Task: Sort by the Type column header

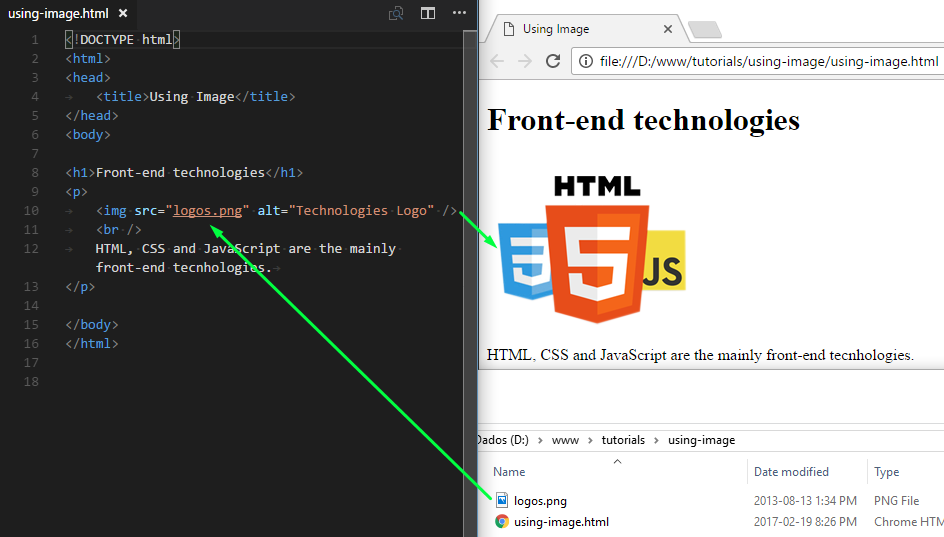Action: [886, 472]
